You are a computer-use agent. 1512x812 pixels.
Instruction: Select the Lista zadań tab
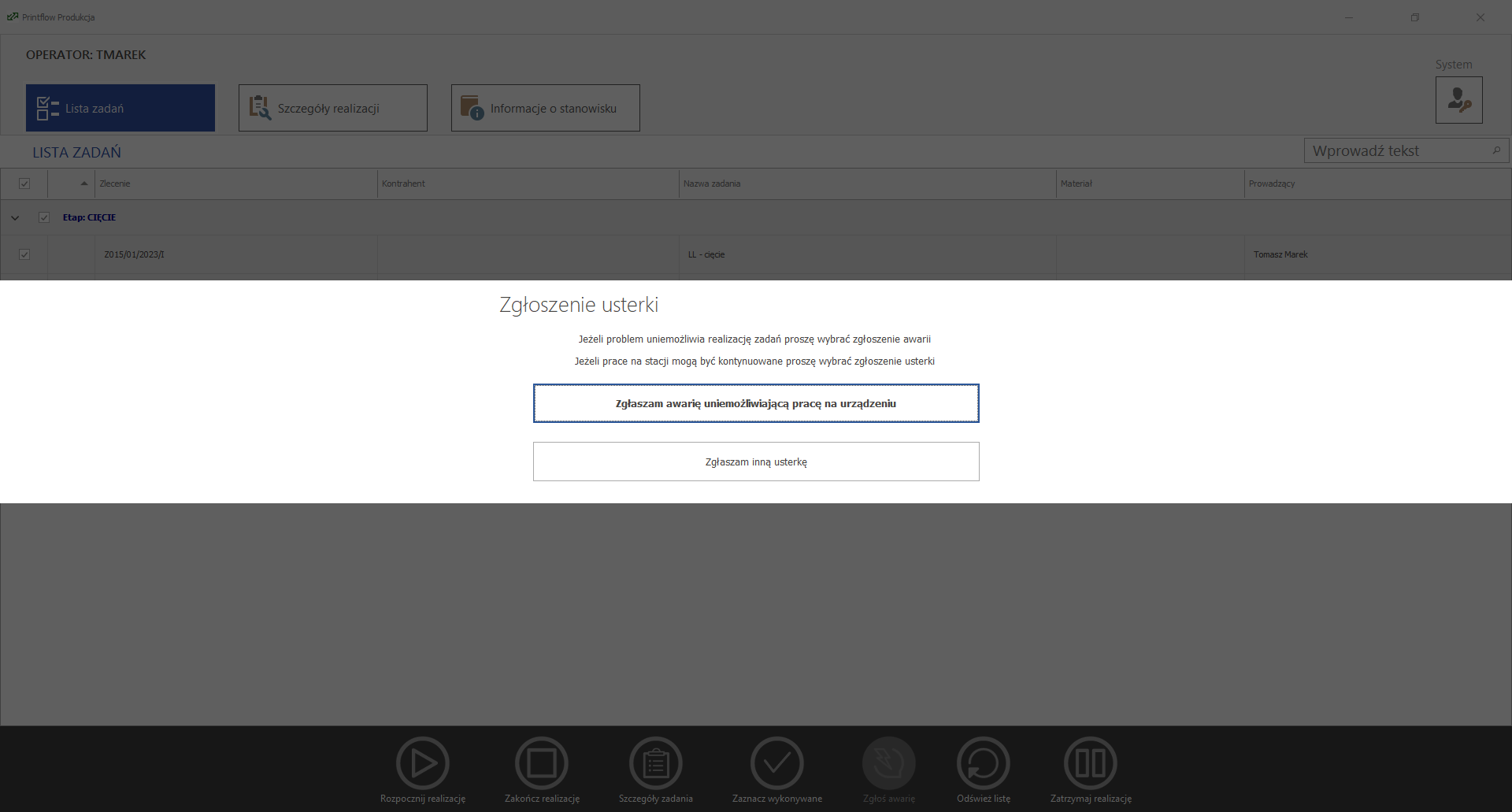(120, 108)
